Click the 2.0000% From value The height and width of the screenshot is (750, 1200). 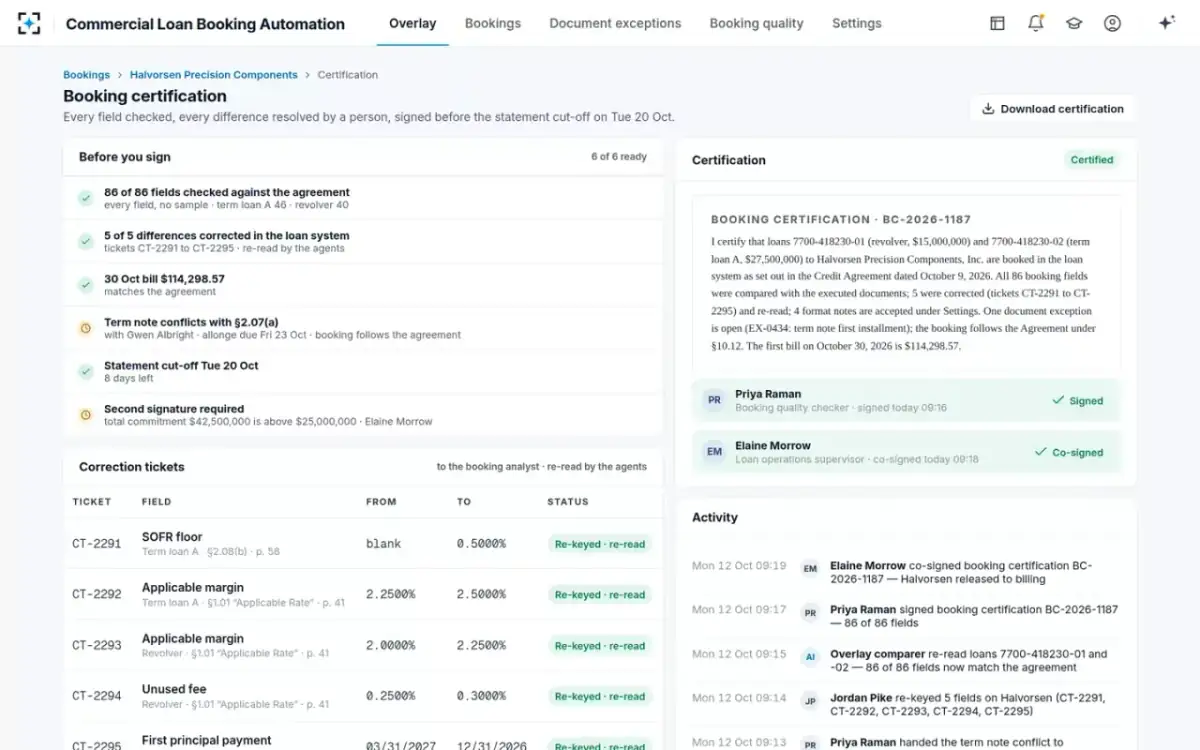click(x=390, y=646)
